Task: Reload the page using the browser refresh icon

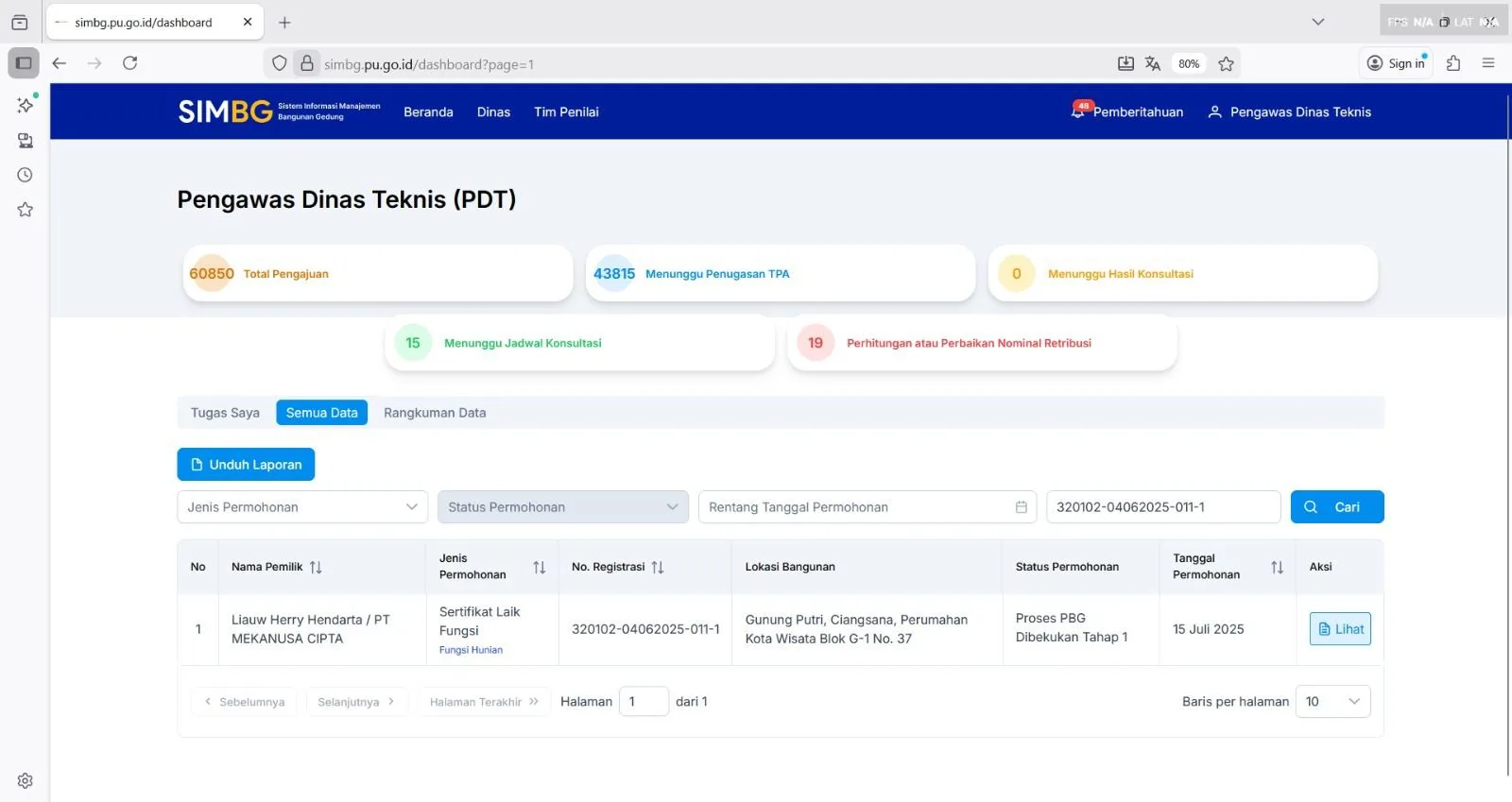Action: [x=130, y=63]
